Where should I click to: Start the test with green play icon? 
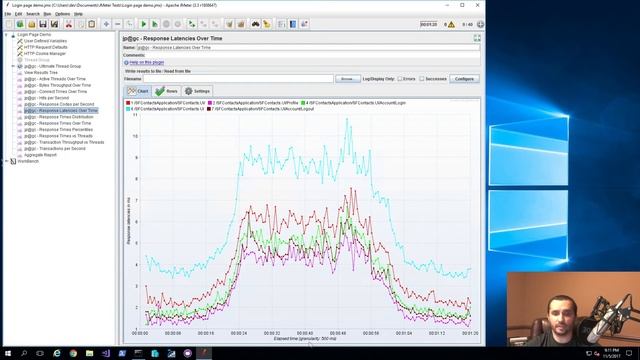[x=143, y=24]
